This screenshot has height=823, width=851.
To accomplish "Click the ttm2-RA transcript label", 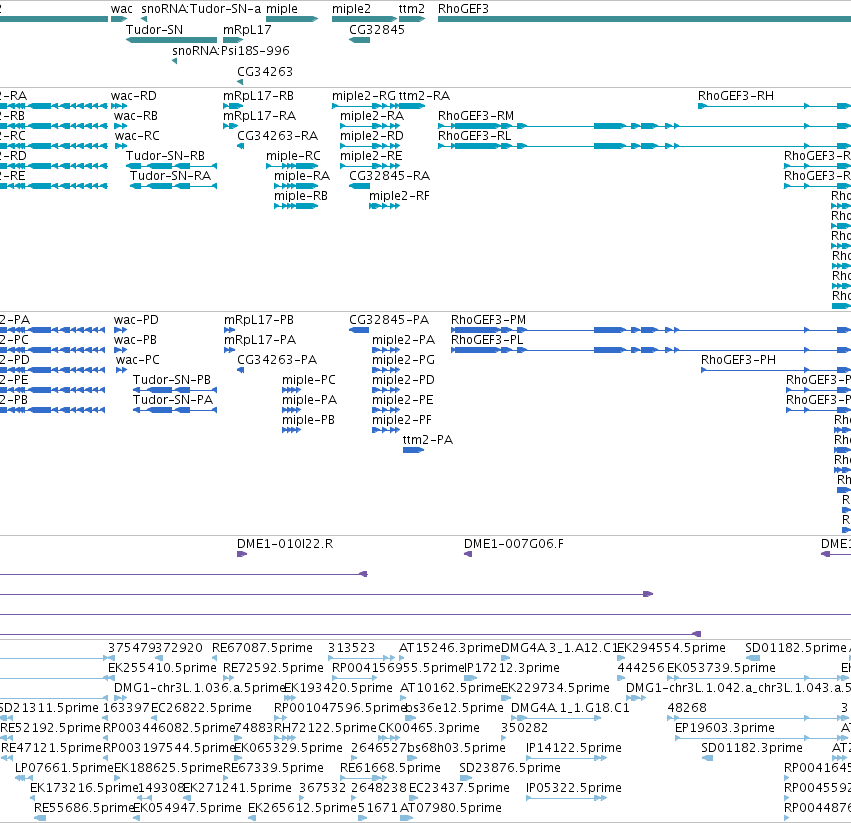I will coord(424,96).
